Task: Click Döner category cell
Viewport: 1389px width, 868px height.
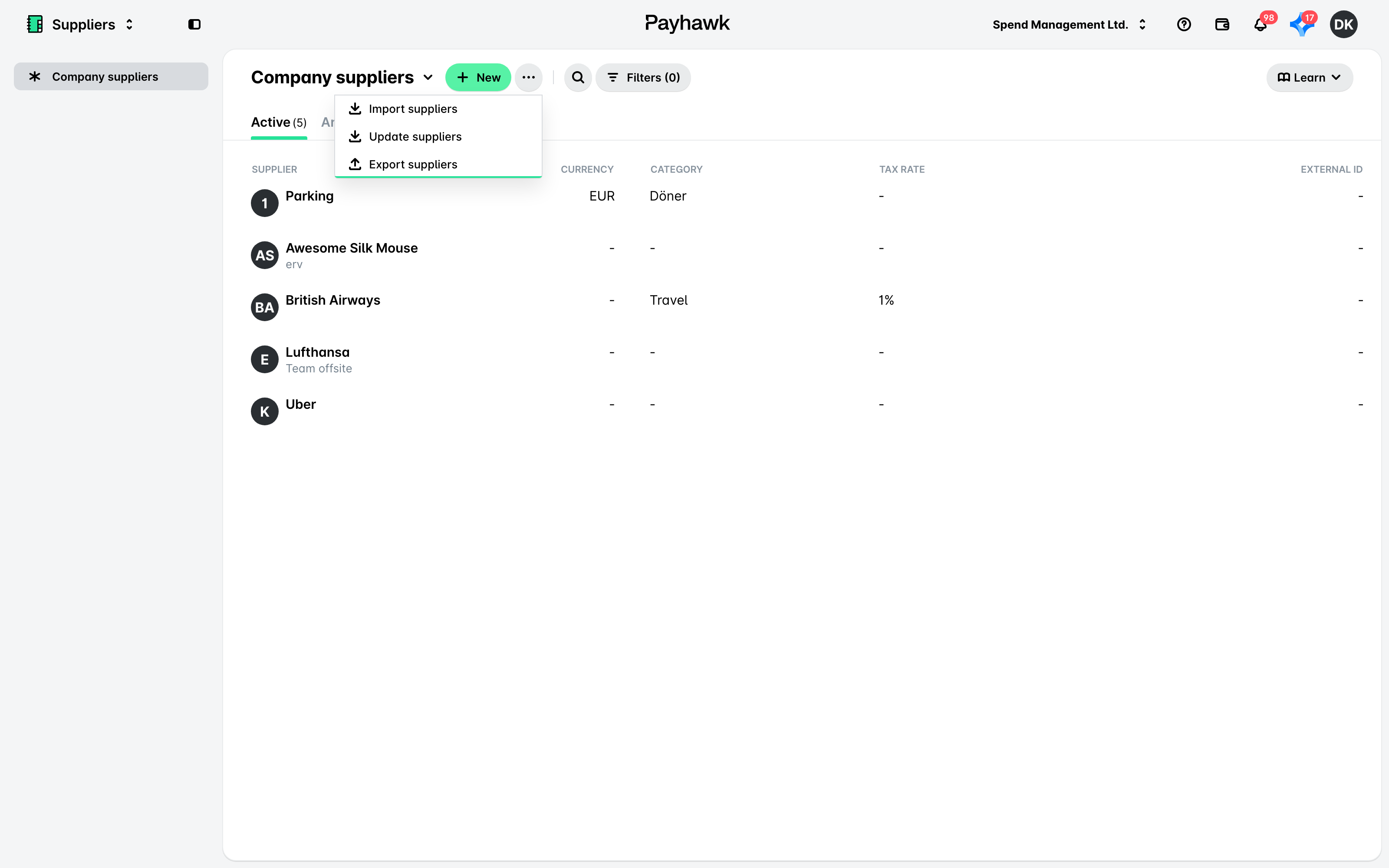Action: click(x=668, y=196)
